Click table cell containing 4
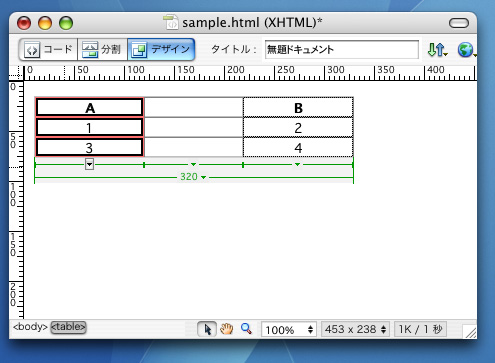The width and height of the screenshot is (495, 363). 298,147
